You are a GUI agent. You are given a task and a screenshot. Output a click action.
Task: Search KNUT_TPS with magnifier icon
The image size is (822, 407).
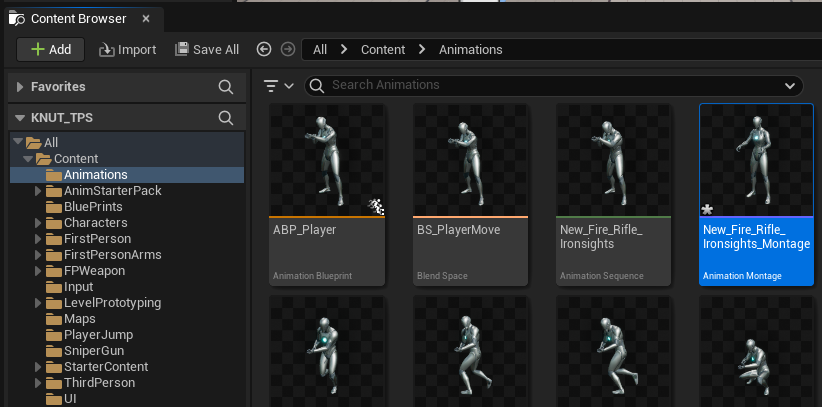click(x=226, y=118)
